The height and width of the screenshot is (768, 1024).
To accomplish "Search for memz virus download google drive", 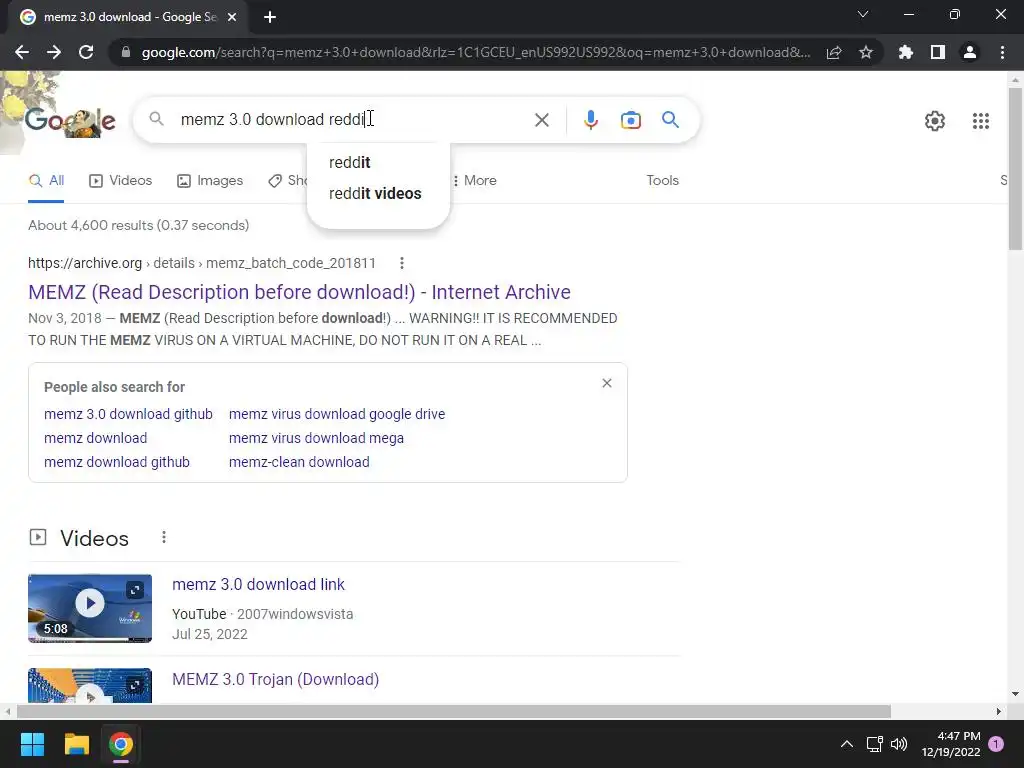I will (337, 414).
